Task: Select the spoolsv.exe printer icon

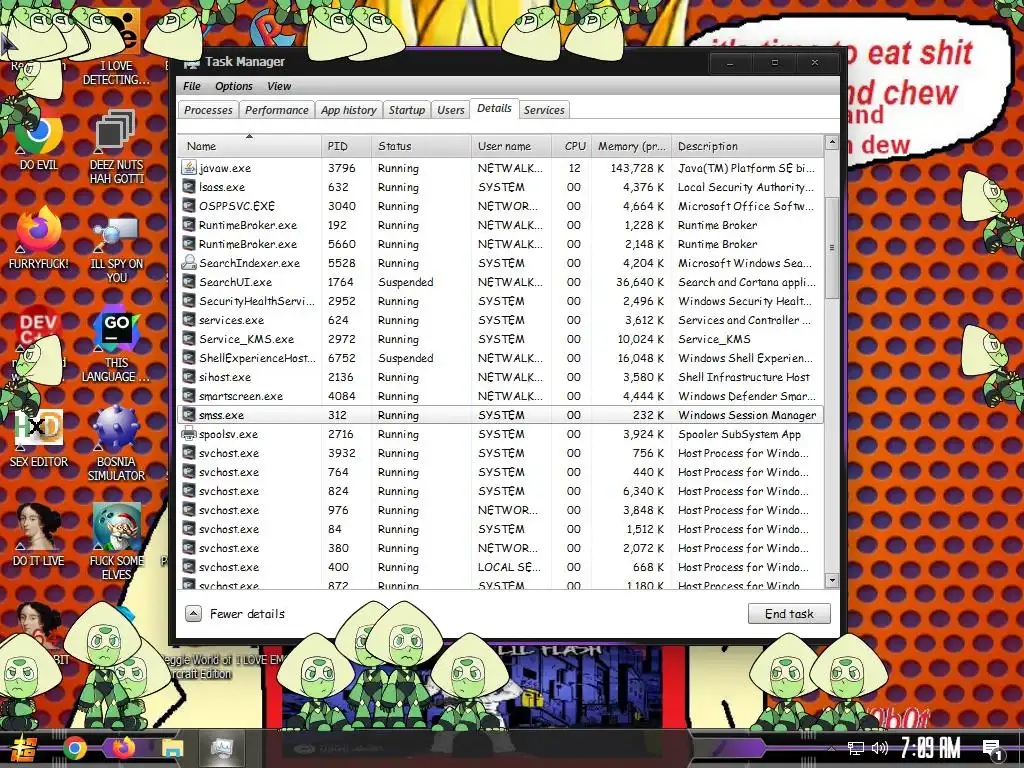Action: [x=189, y=434]
